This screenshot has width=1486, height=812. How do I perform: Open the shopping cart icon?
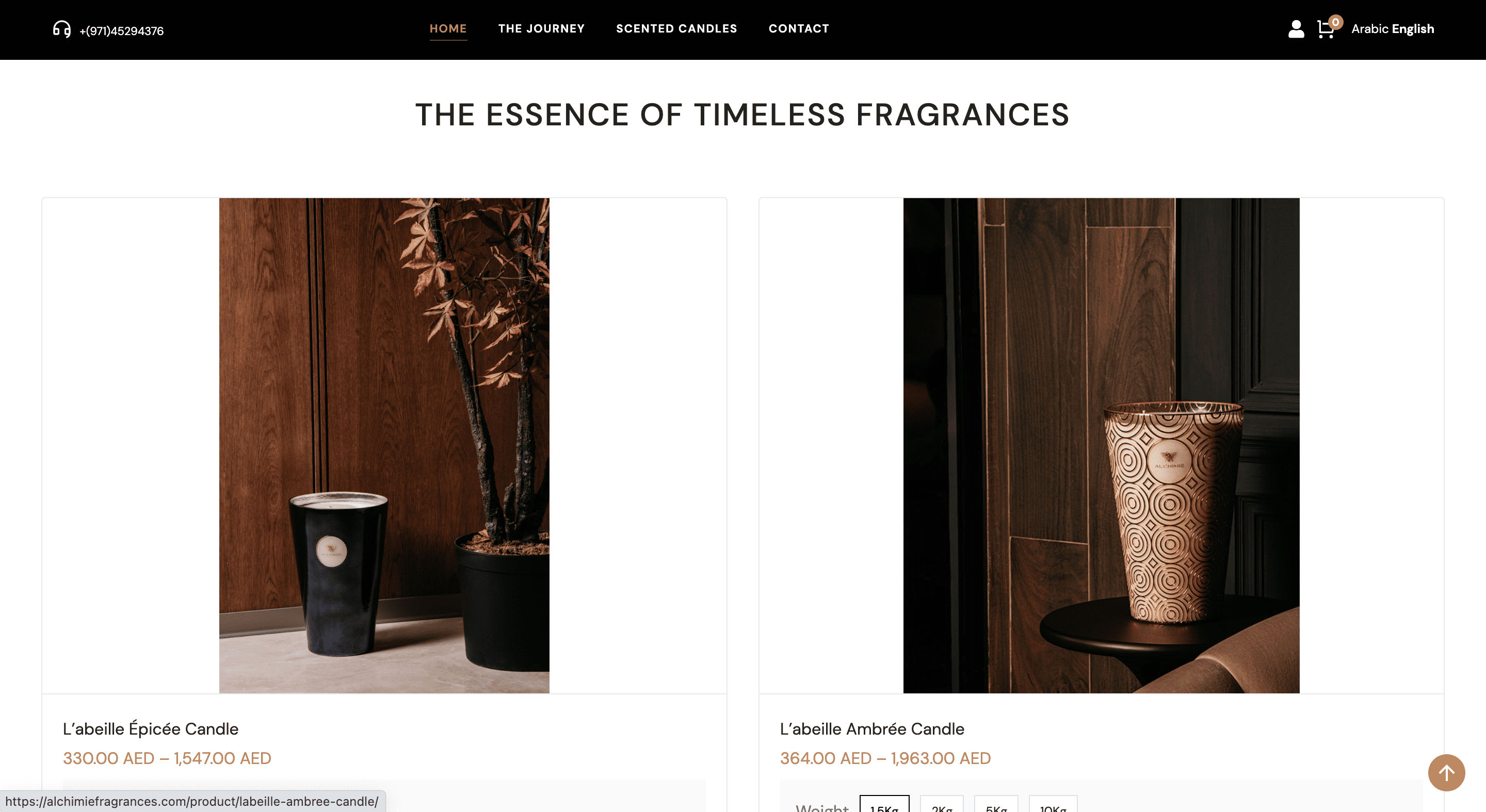(x=1325, y=30)
